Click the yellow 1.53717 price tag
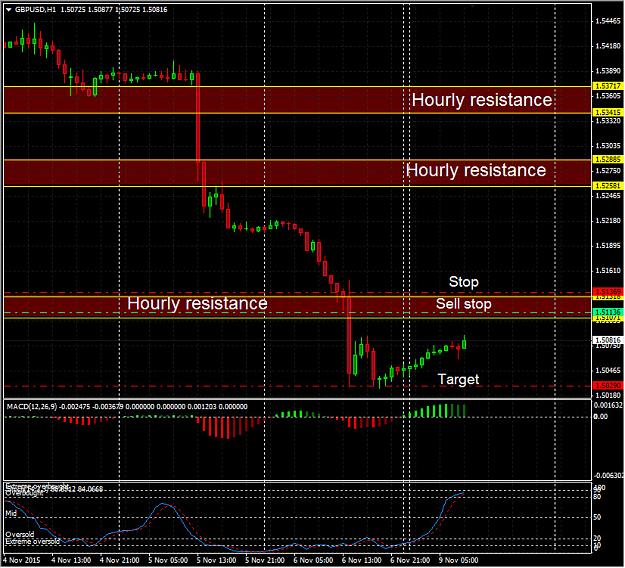 [x=608, y=86]
